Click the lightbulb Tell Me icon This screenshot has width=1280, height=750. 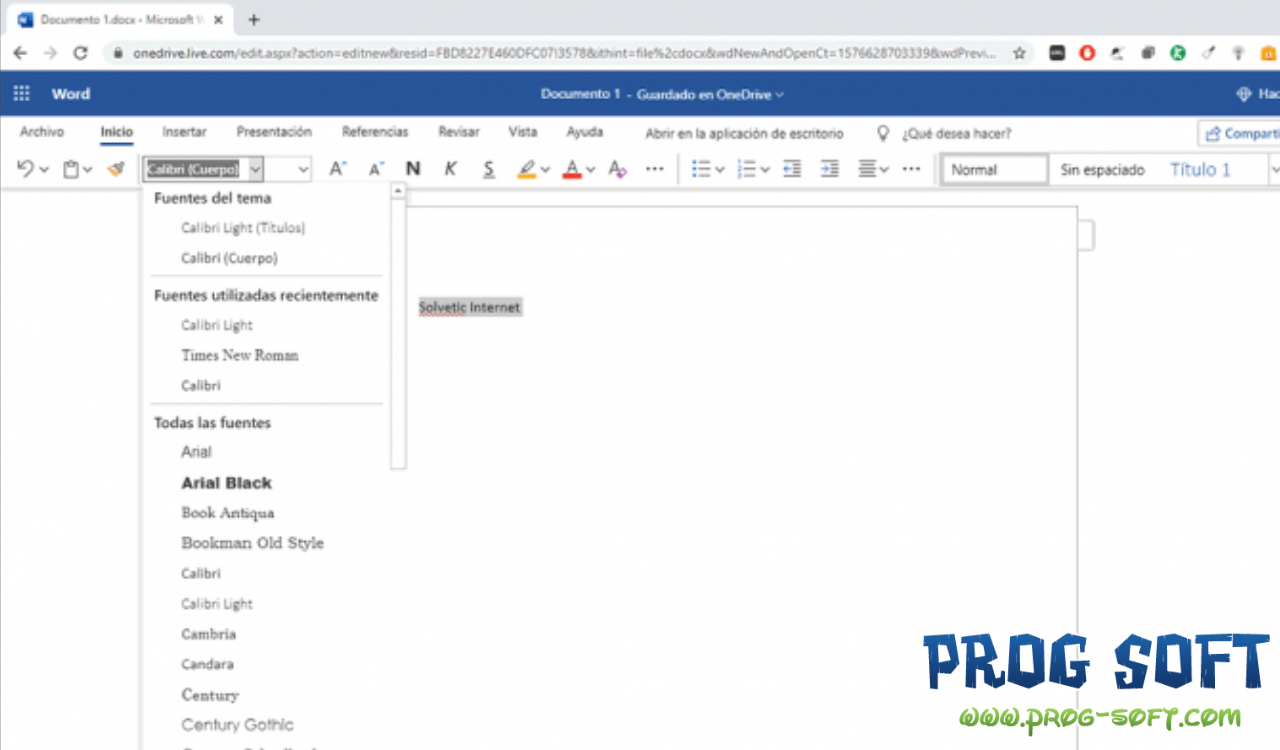(x=883, y=133)
